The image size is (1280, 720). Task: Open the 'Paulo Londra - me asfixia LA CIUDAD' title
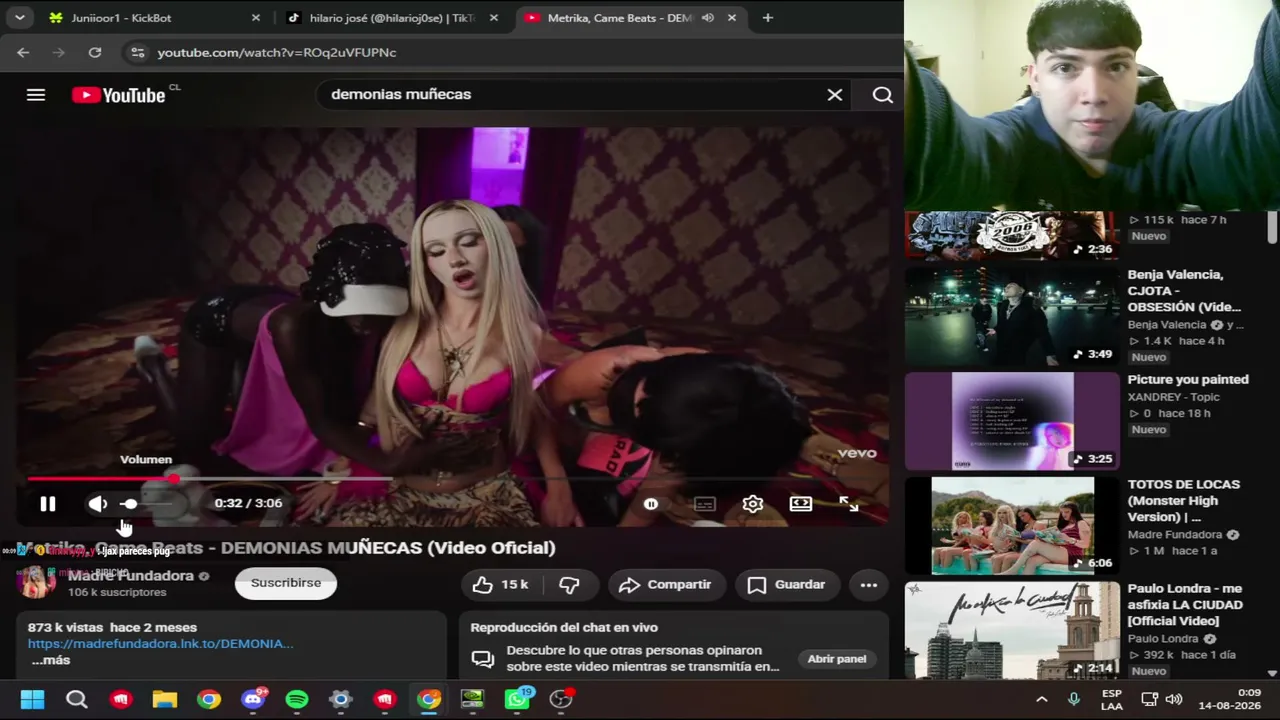(1186, 605)
